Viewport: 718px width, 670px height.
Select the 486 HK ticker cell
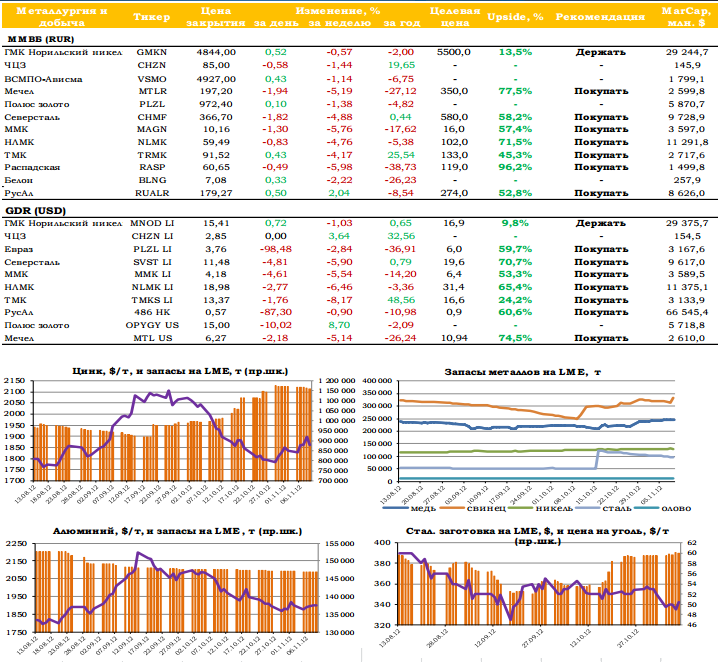[152, 312]
